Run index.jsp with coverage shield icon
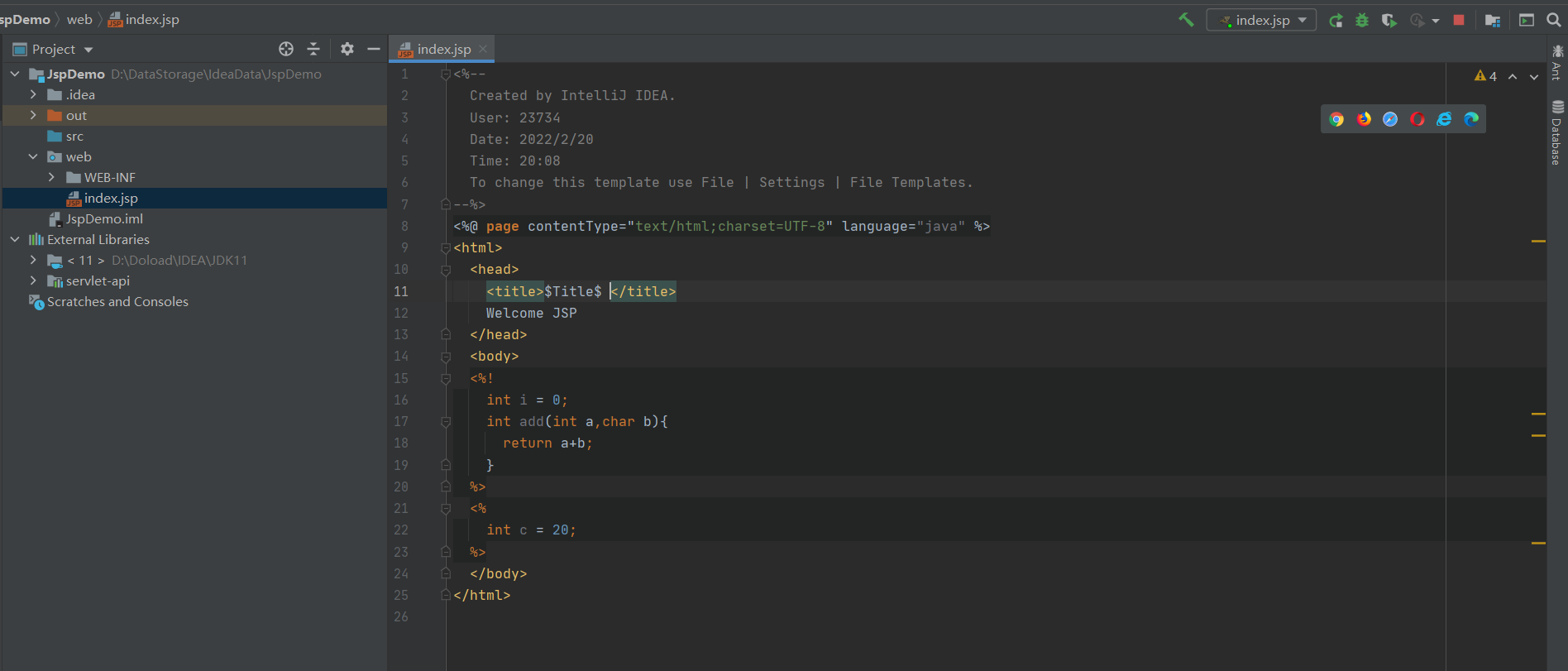Viewport: 1568px width, 671px height. 1389,20
